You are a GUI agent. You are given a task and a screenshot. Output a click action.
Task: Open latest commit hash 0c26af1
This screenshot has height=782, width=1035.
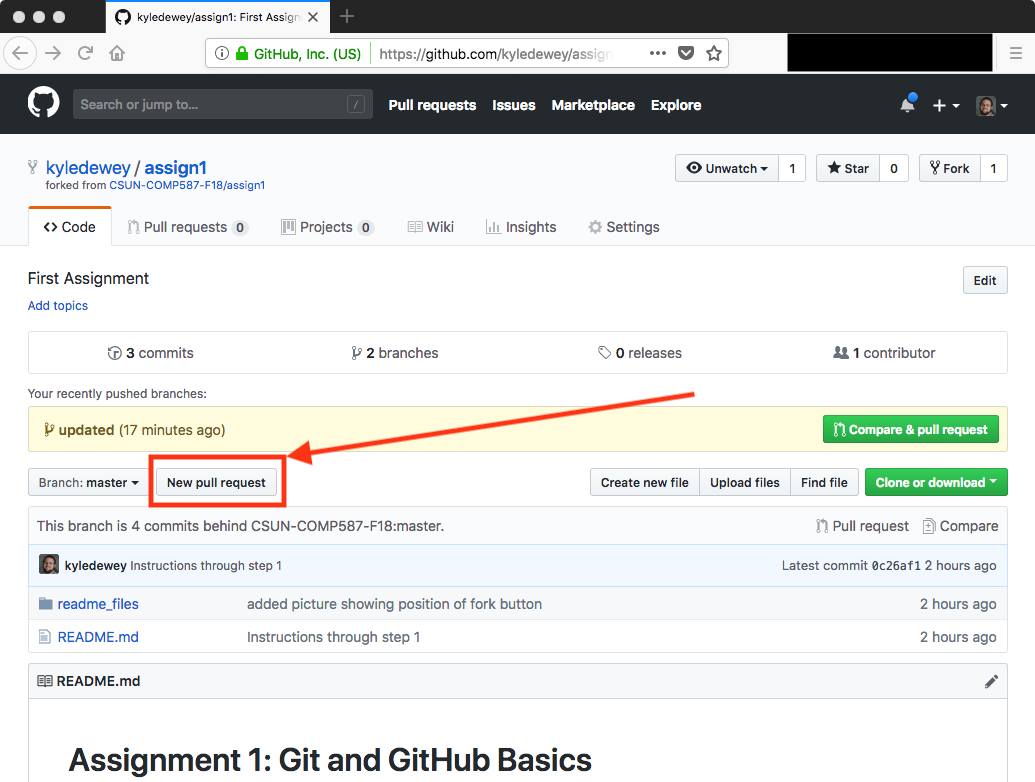click(896, 566)
